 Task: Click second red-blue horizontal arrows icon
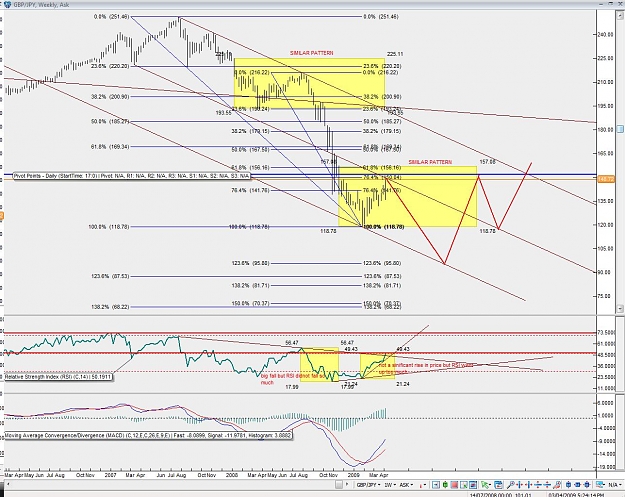tap(529, 485)
